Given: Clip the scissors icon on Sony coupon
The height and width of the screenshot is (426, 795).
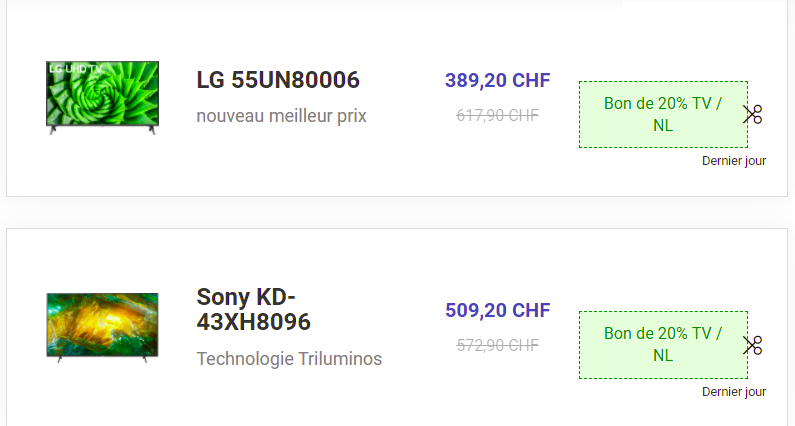Looking at the screenshot, I should tap(753, 345).
